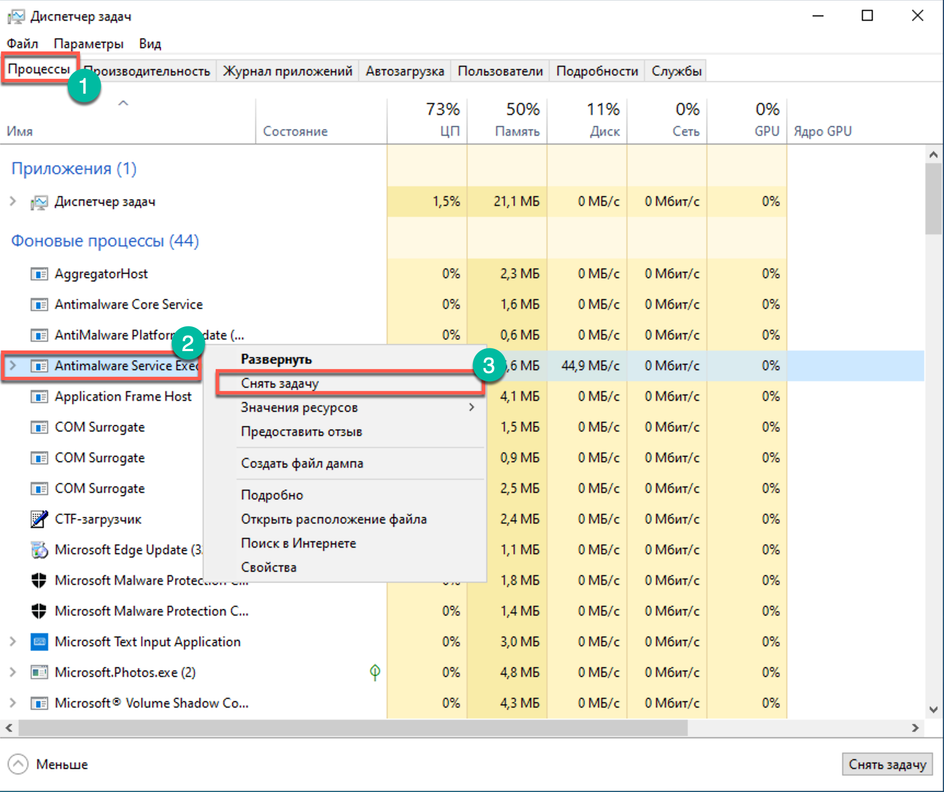Click the Диспетчер задач process icon
Screen dimensions: 944x792
point(39,202)
